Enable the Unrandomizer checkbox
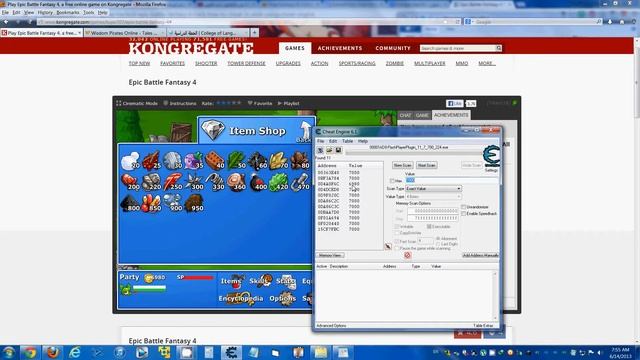Viewport: 640px width, 360px height. tap(464, 207)
